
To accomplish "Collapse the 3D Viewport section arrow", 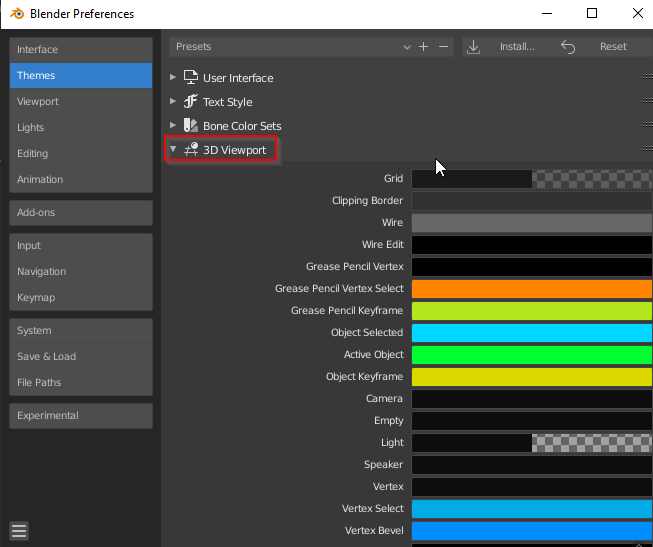I will (x=173, y=150).
